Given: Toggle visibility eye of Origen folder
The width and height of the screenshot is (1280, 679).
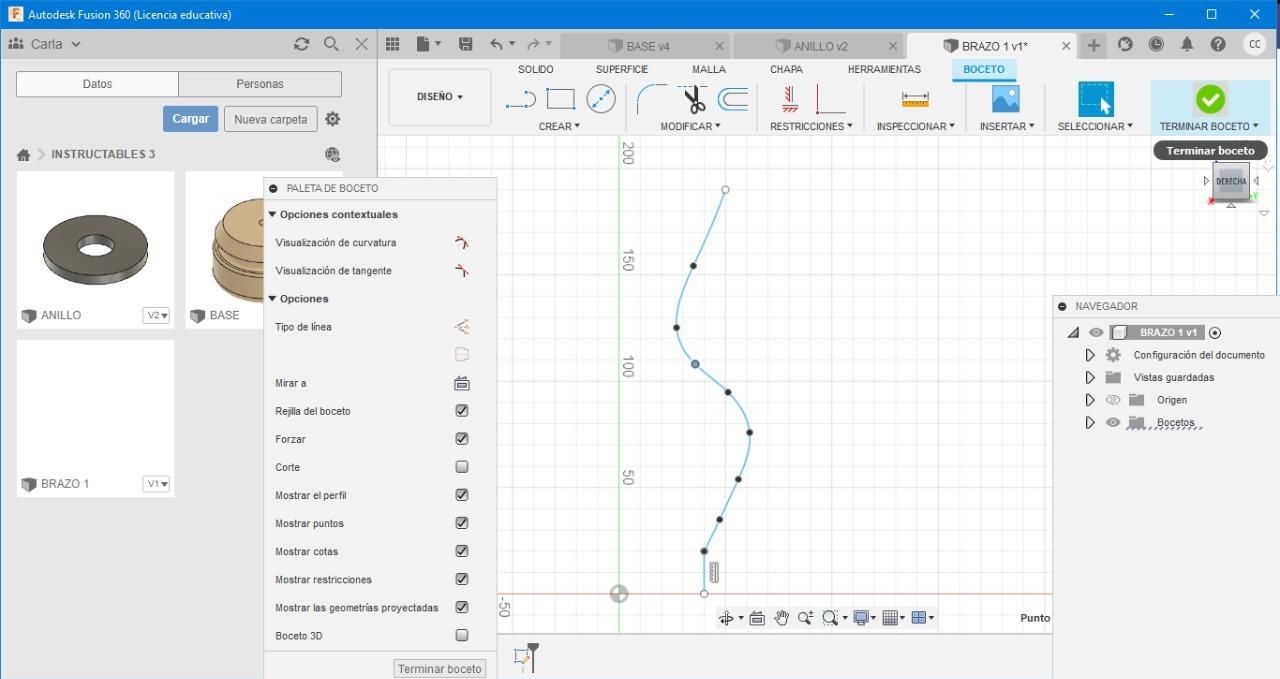Looking at the screenshot, I should pos(1112,400).
